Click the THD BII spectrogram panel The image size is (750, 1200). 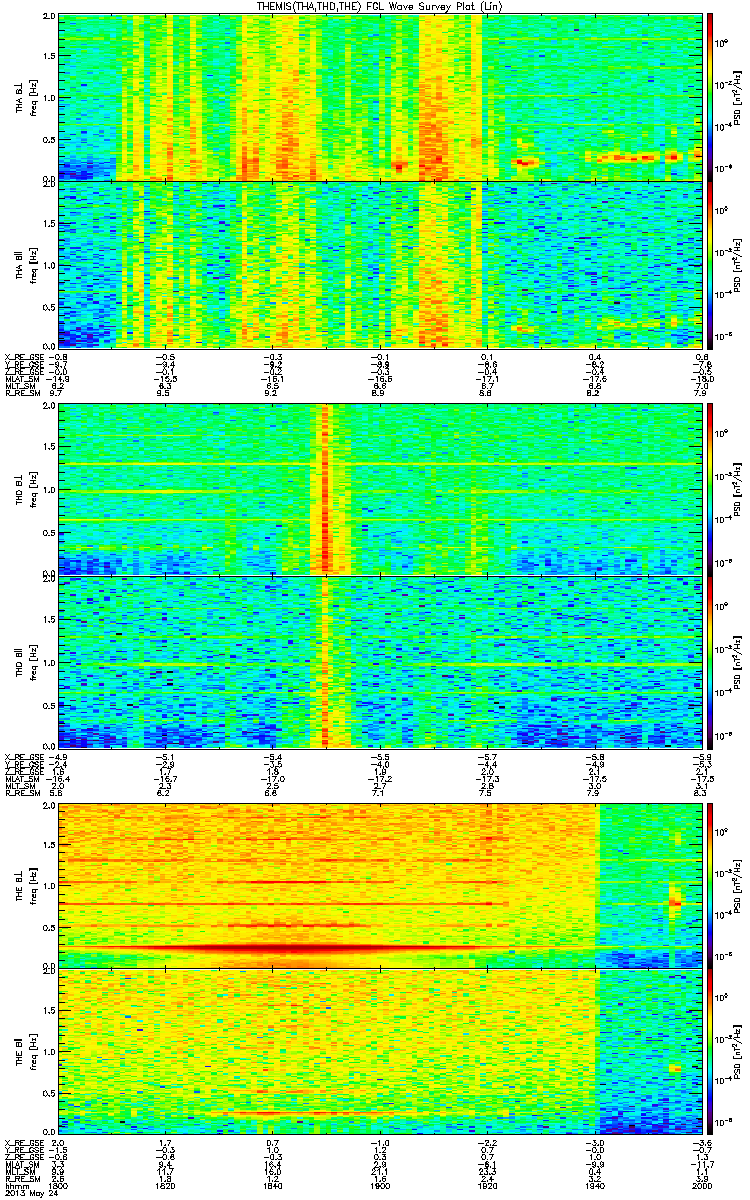click(x=381, y=660)
